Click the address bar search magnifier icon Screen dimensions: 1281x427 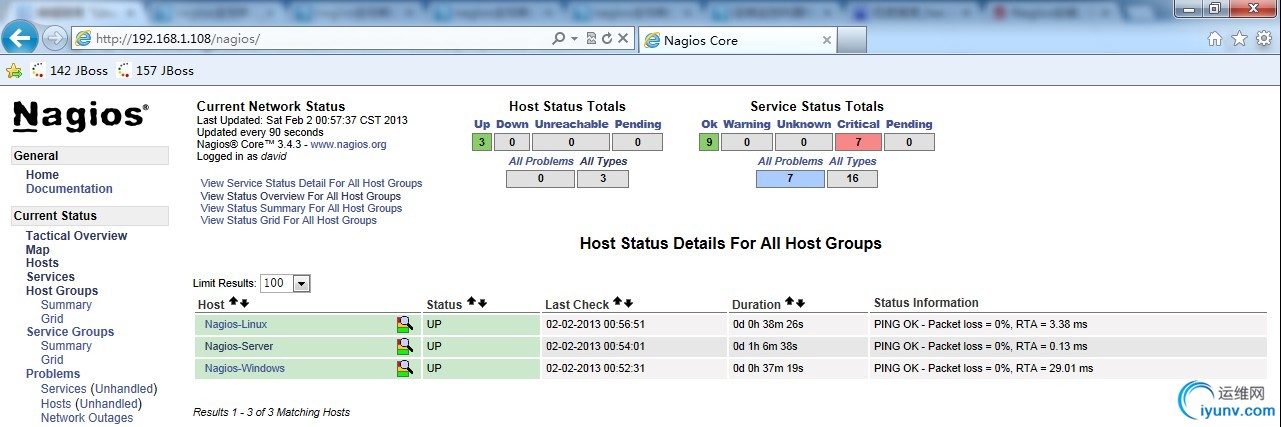[x=559, y=39]
